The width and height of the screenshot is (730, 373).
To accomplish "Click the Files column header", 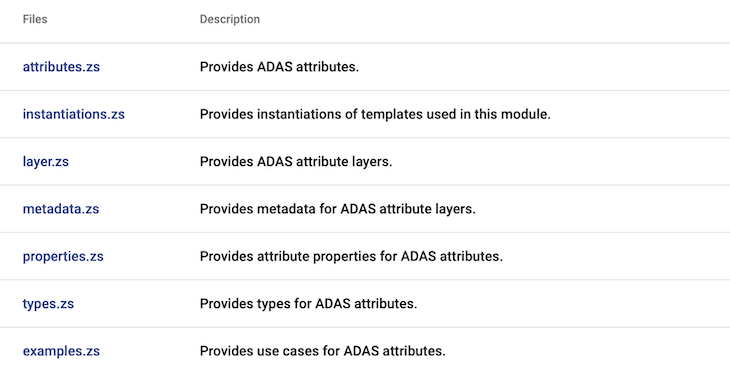I will click(x=35, y=19).
